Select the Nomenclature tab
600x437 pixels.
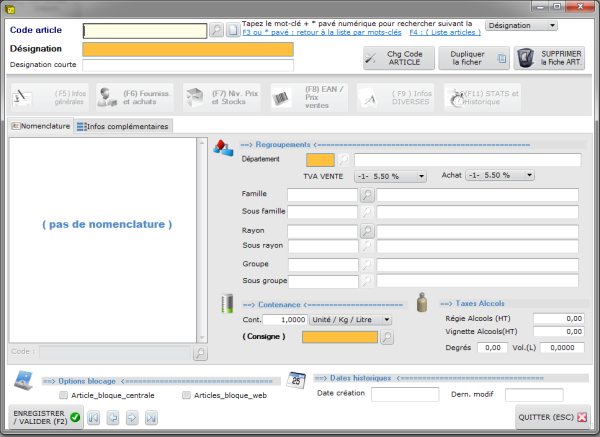pos(40,126)
